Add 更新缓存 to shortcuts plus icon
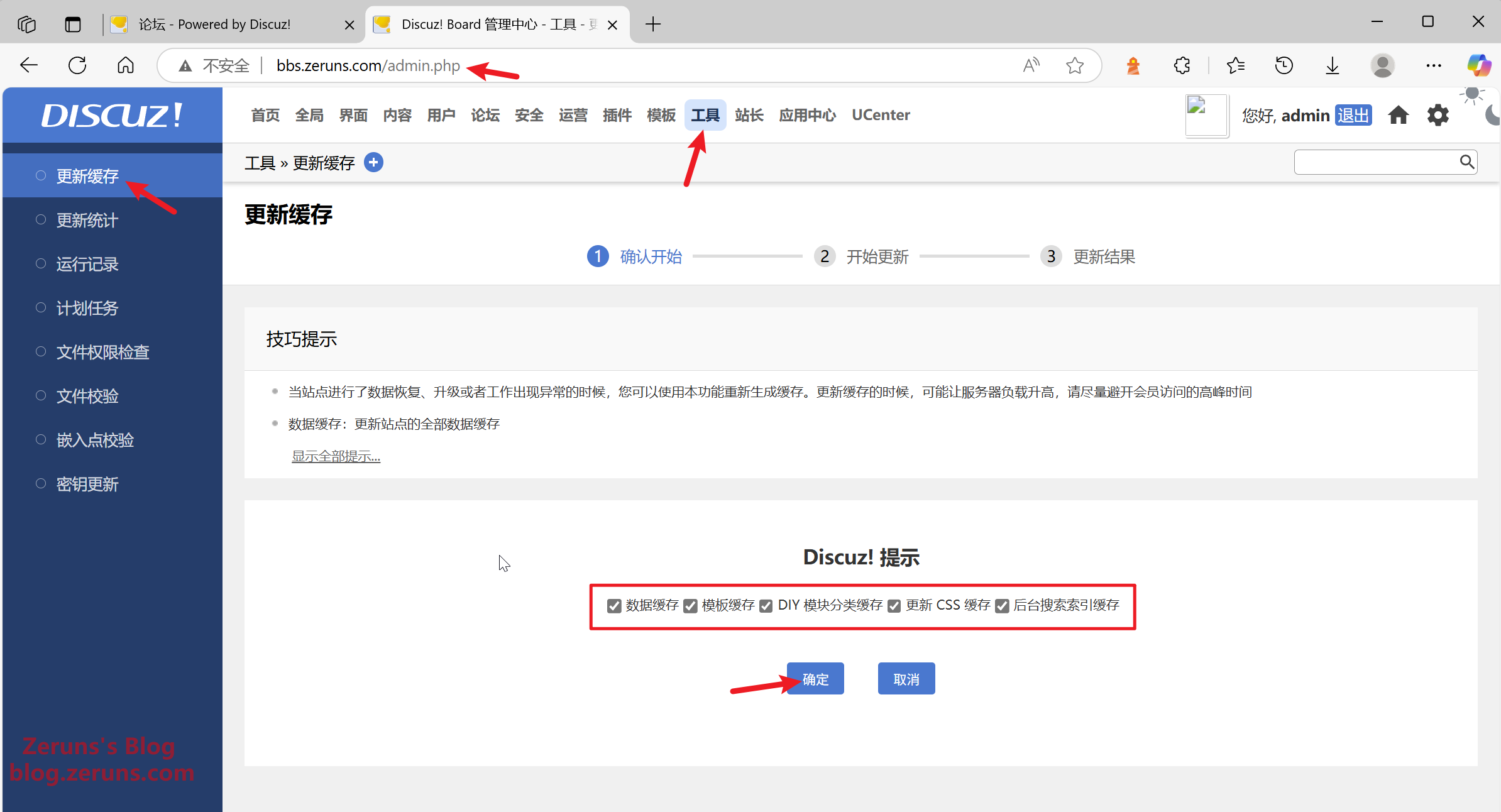The image size is (1501, 812). [373, 163]
